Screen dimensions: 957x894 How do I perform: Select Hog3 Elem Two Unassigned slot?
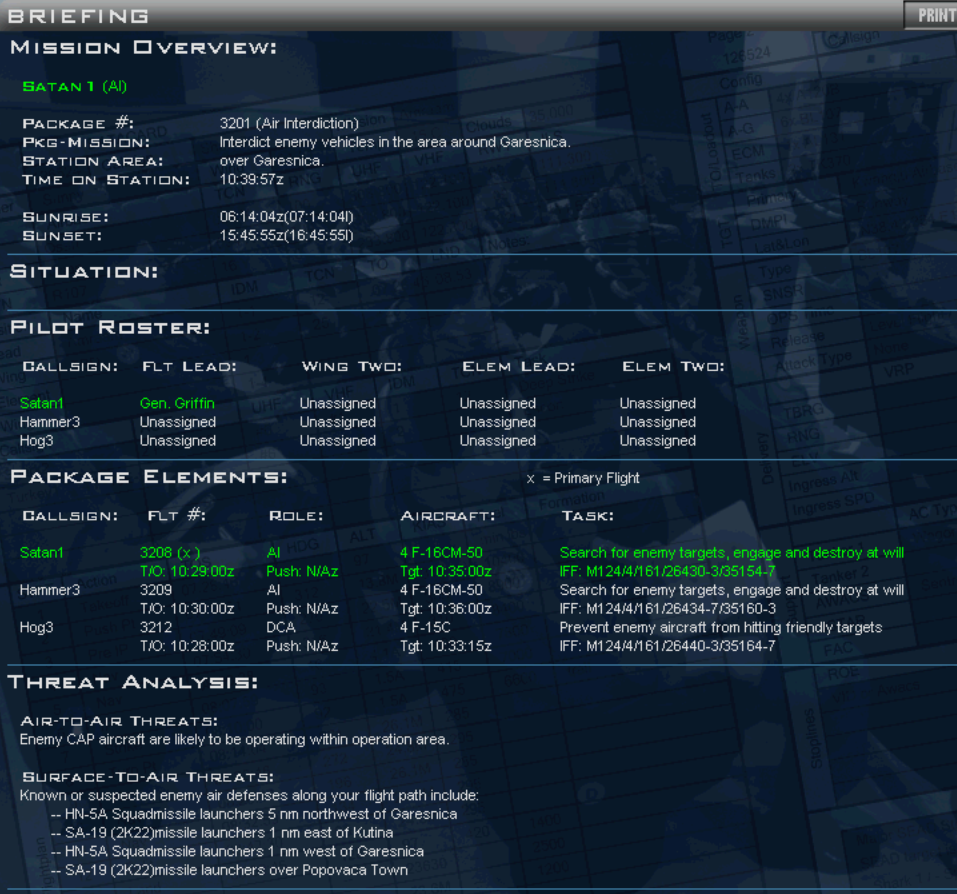pos(657,440)
